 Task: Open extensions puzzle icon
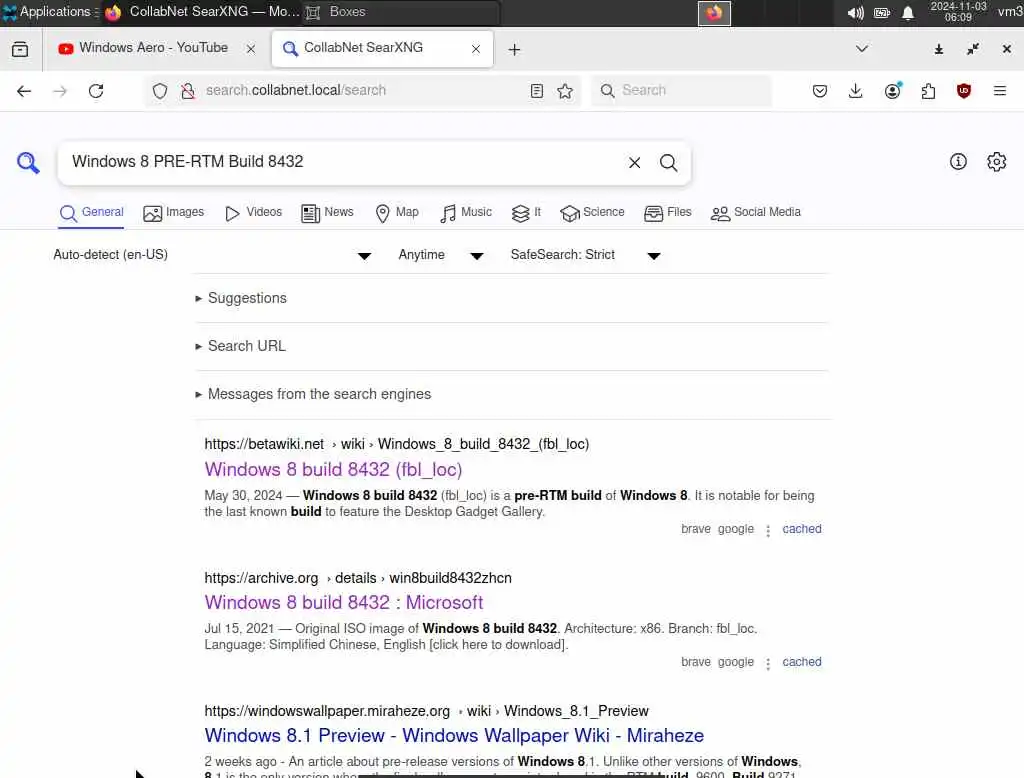[x=928, y=91]
